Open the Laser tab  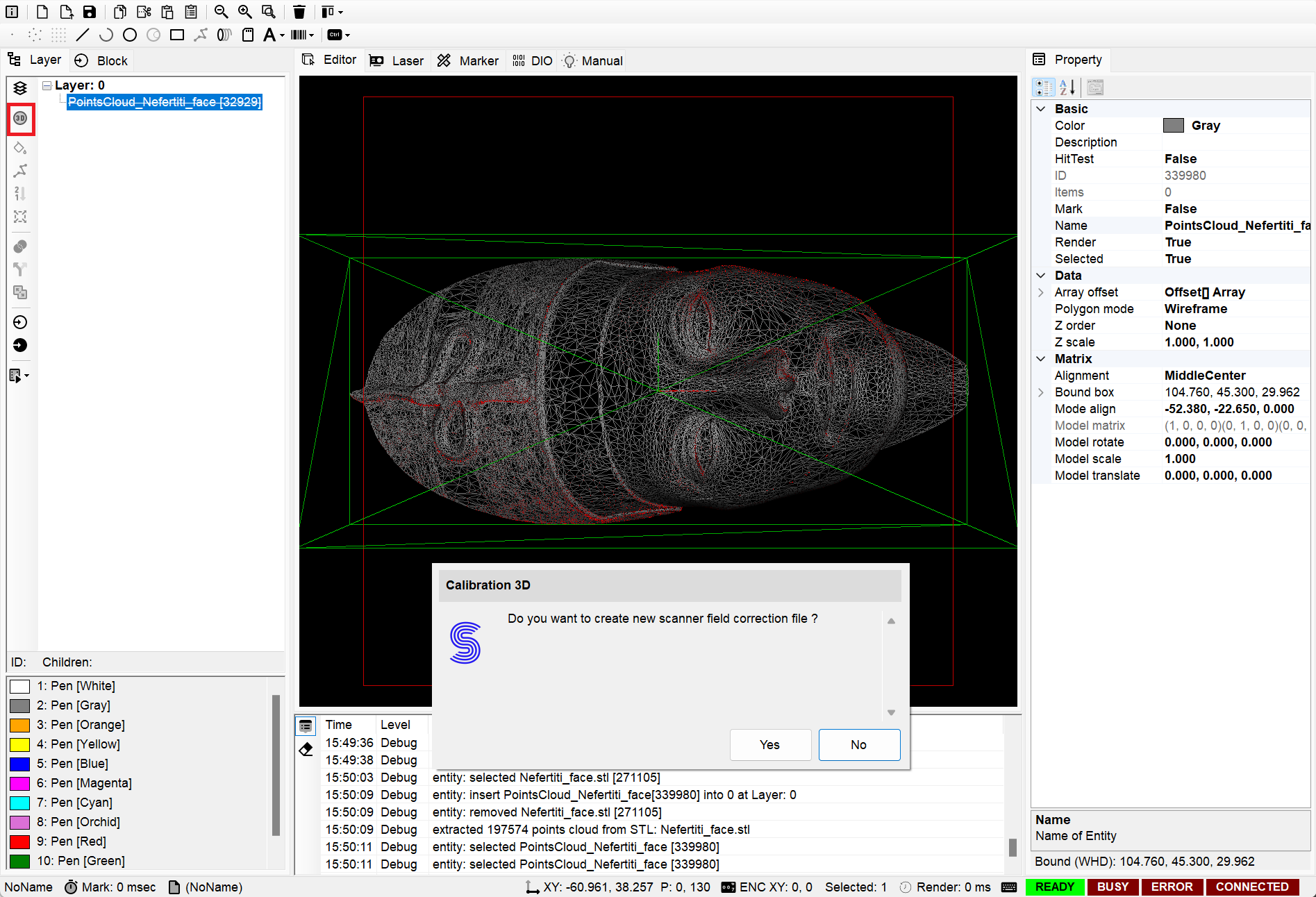point(396,60)
